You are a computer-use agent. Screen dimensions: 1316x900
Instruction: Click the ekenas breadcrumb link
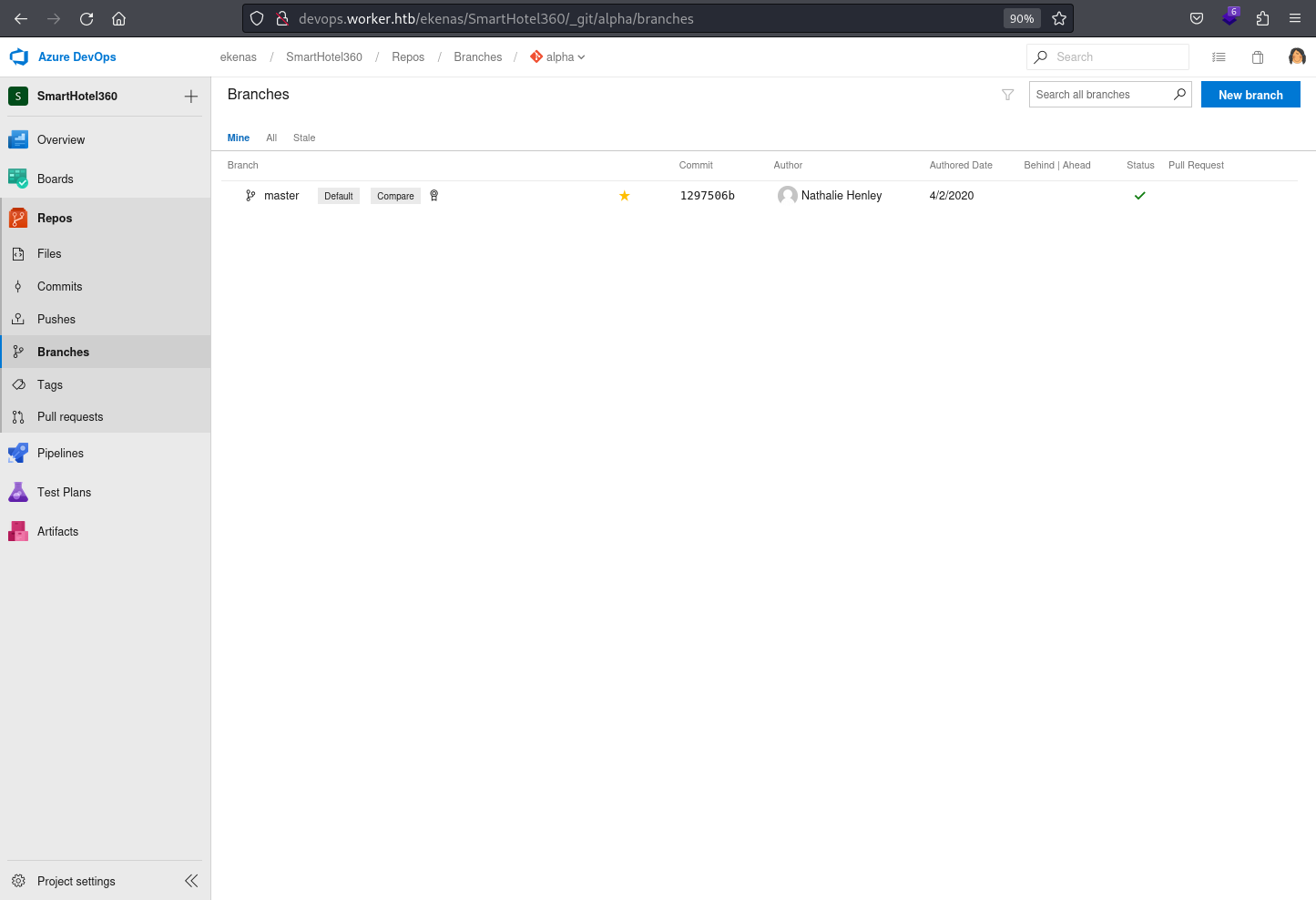(239, 56)
